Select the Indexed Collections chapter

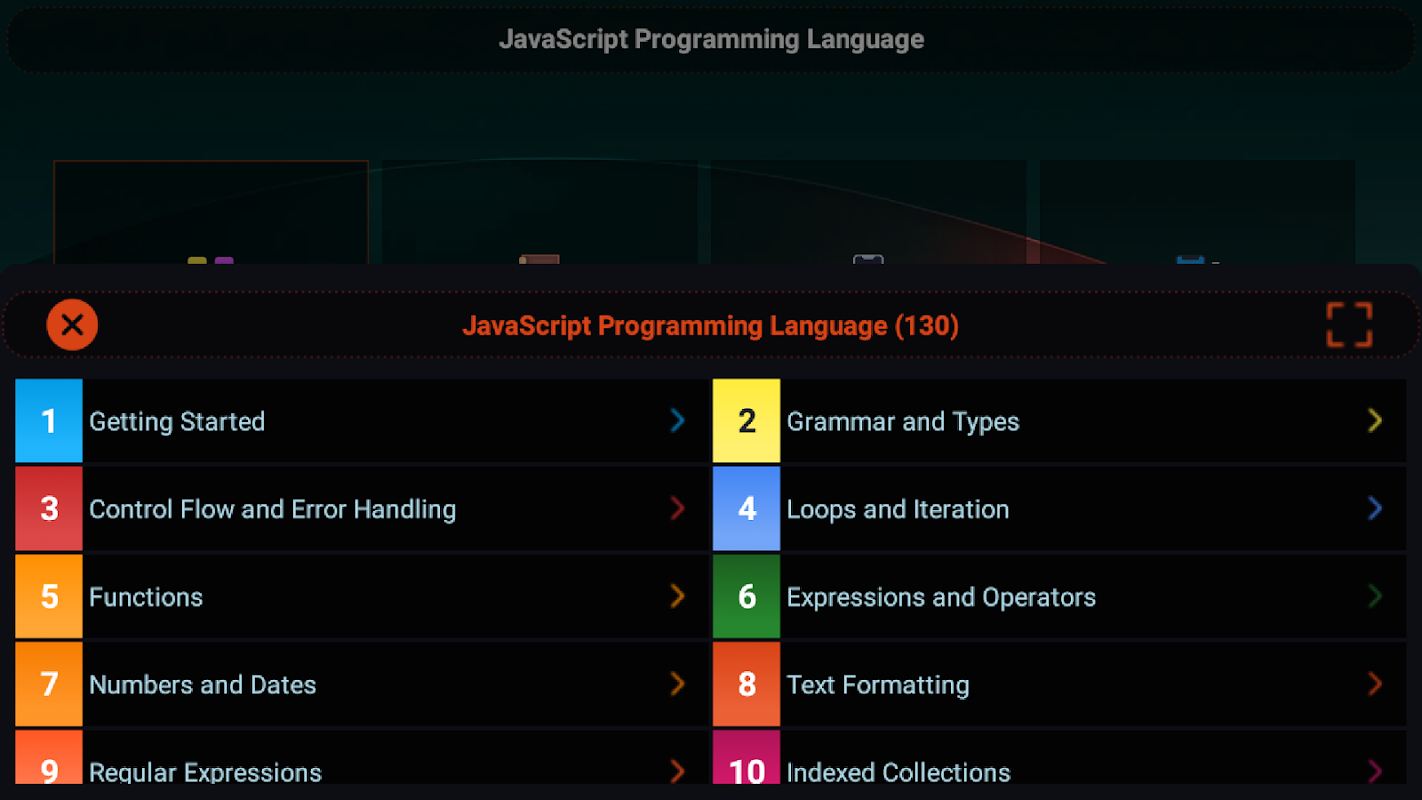point(898,771)
